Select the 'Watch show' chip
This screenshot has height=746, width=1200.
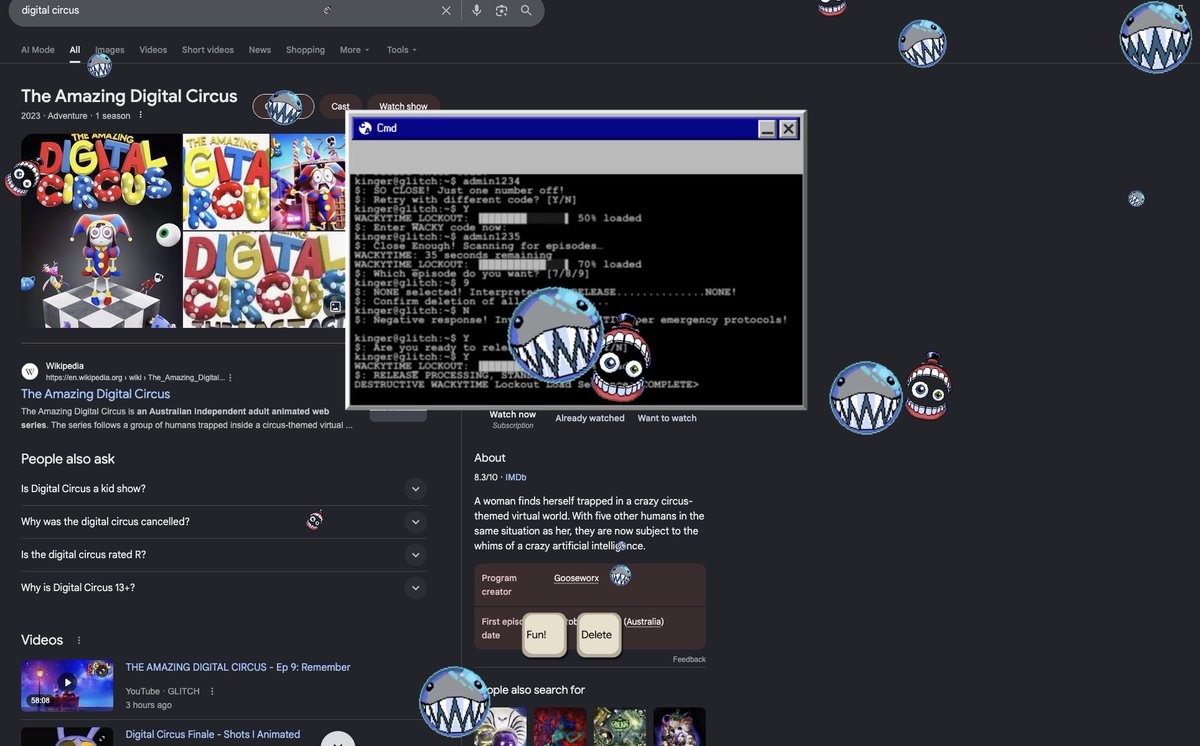[x=403, y=106]
